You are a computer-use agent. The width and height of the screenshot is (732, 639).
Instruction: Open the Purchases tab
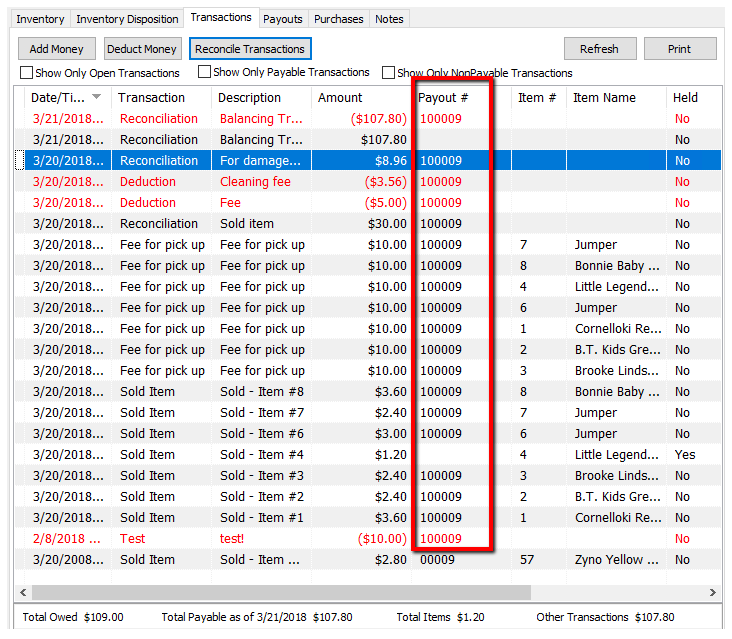[x=338, y=19]
